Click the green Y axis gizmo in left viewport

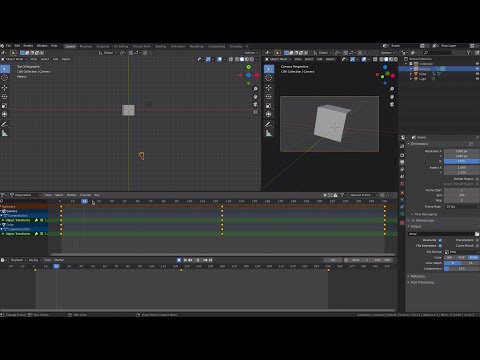248,67
